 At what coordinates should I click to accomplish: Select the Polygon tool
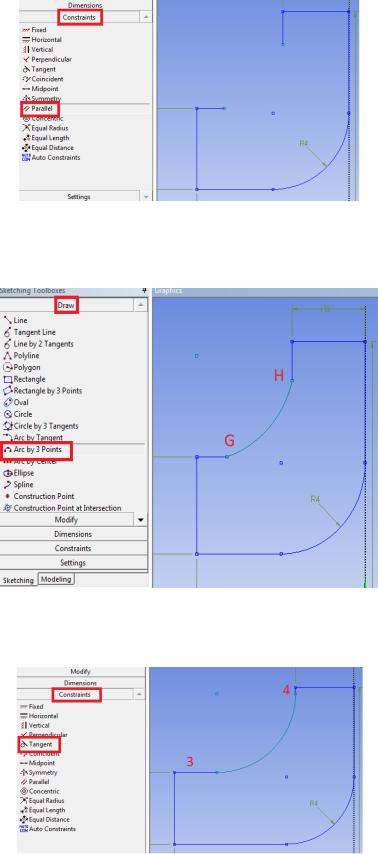(x=22, y=368)
